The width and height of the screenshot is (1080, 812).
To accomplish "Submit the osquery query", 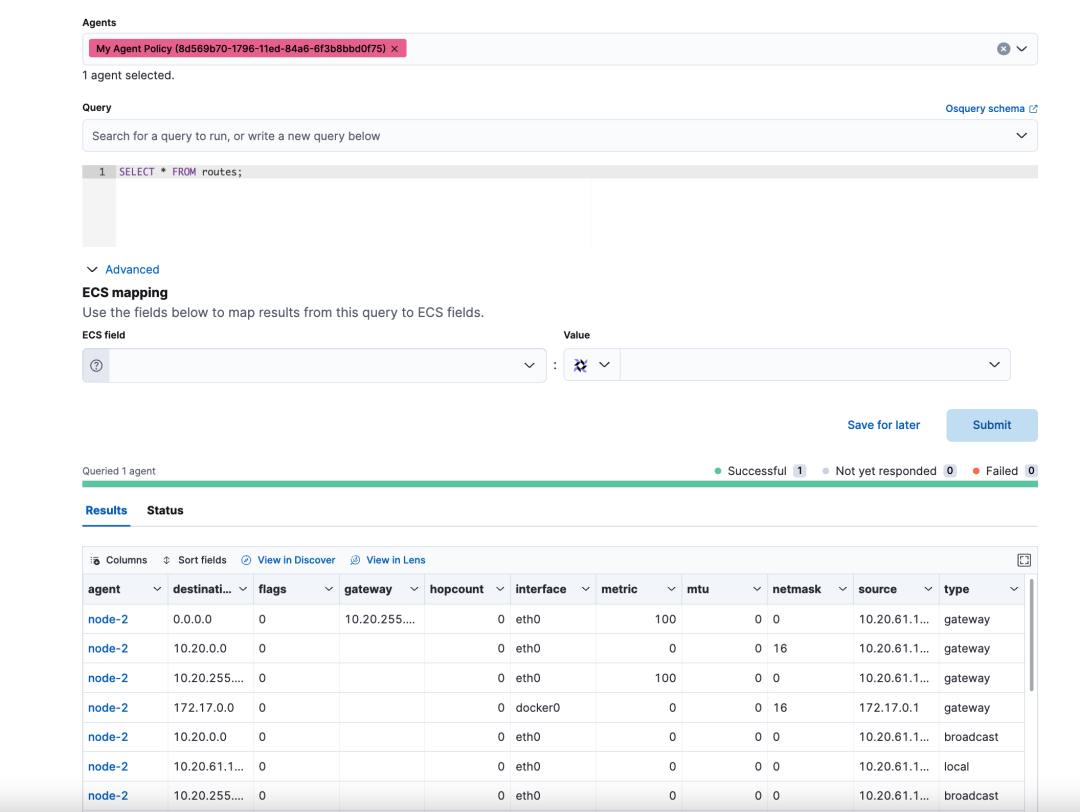I will click(x=991, y=424).
